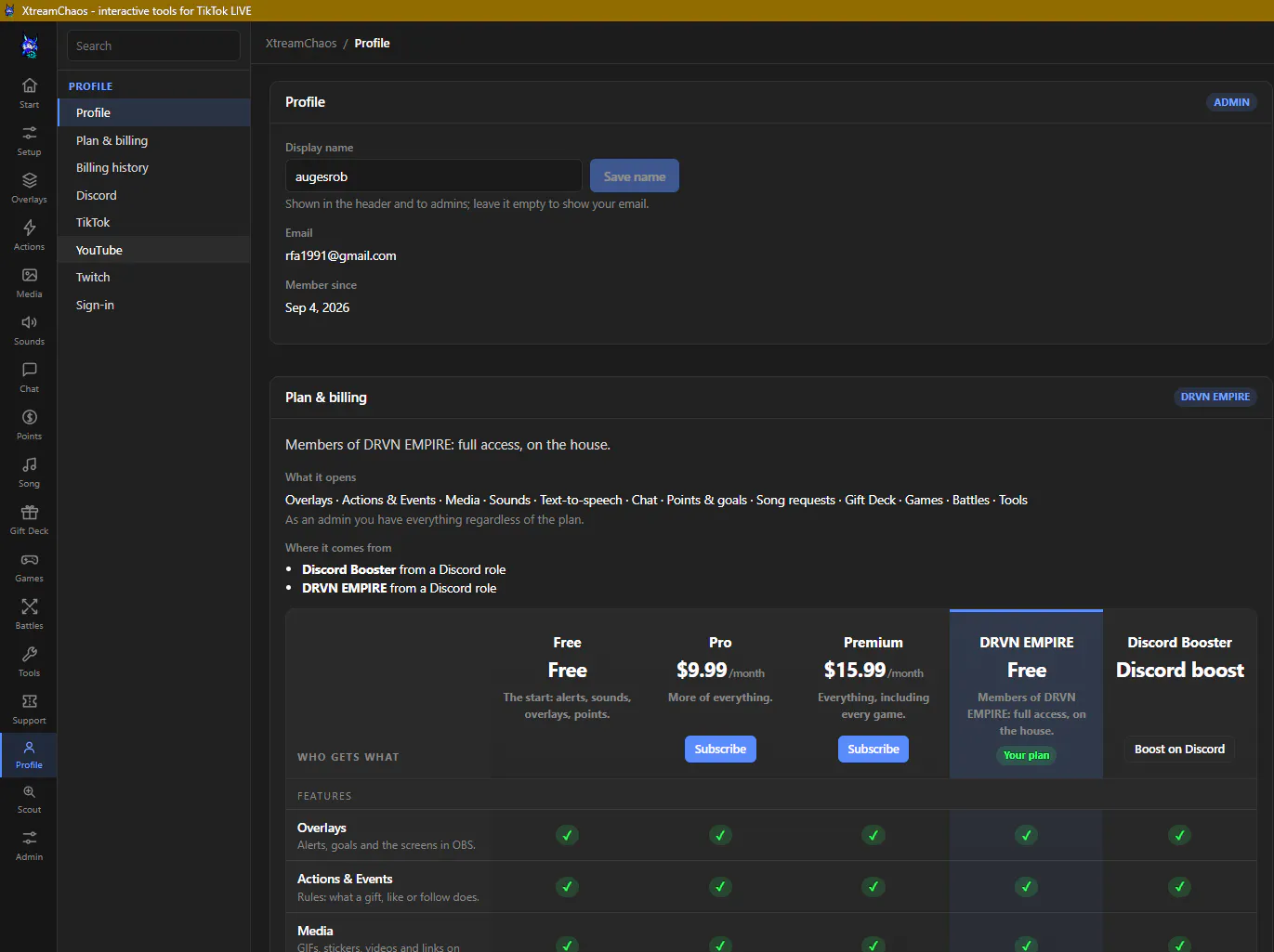Go to the Setup section
The width and height of the screenshot is (1274, 952).
(29, 139)
